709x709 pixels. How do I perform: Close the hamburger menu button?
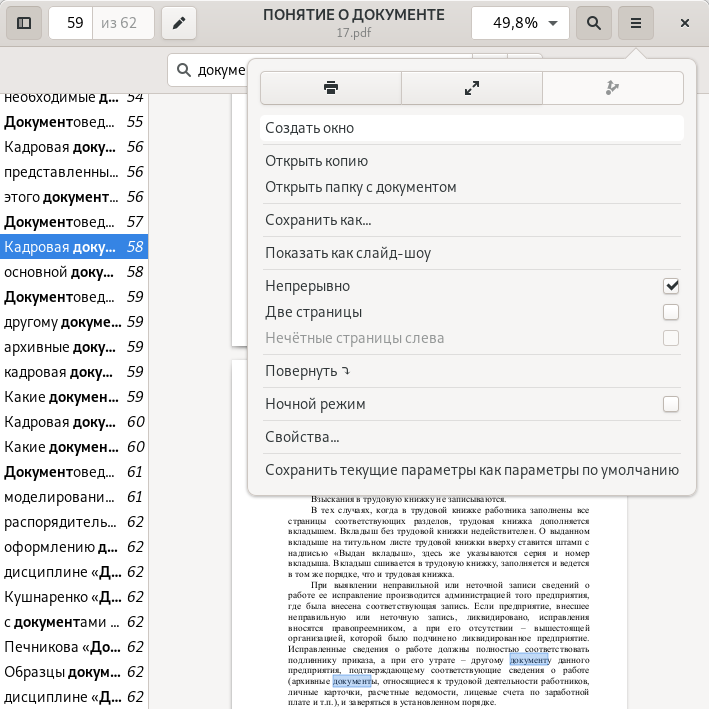tap(635, 23)
